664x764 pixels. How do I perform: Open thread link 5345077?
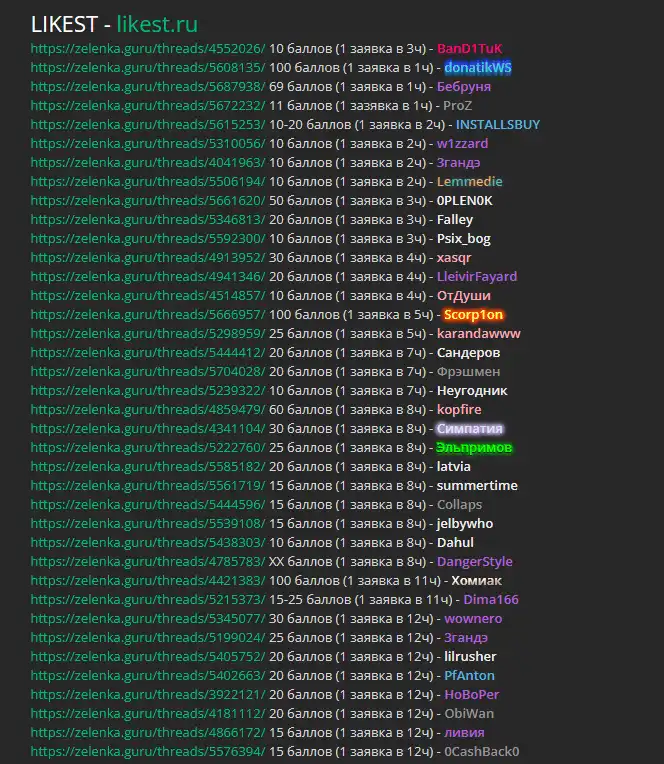(x=148, y=619)
